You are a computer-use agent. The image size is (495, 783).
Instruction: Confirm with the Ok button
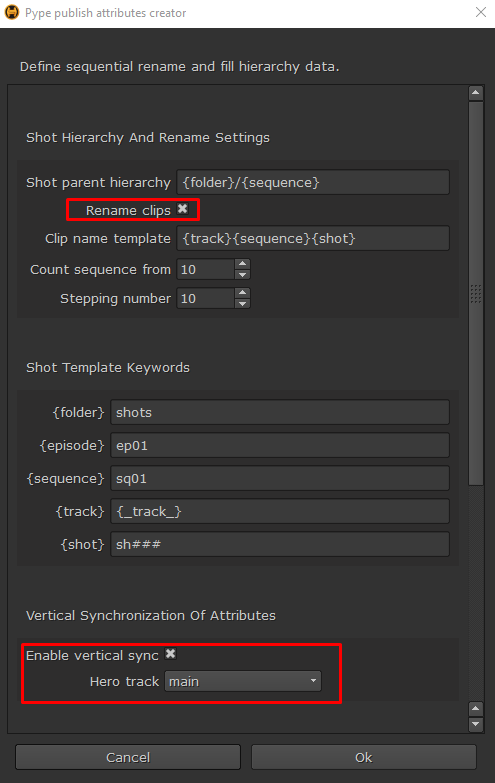[364, 758]
